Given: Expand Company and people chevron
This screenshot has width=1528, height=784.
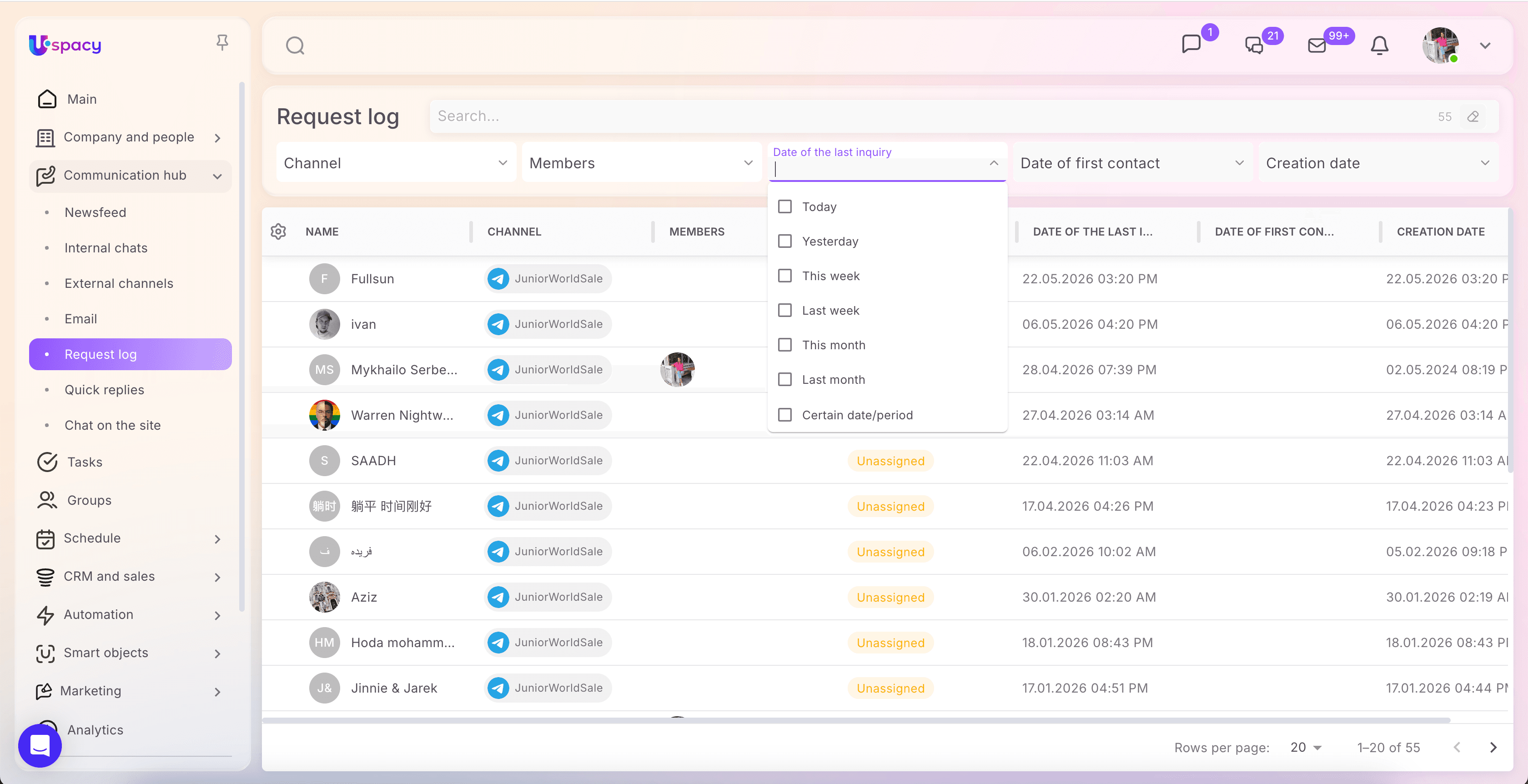Looking at the screenshot, I should click(217, 138).
